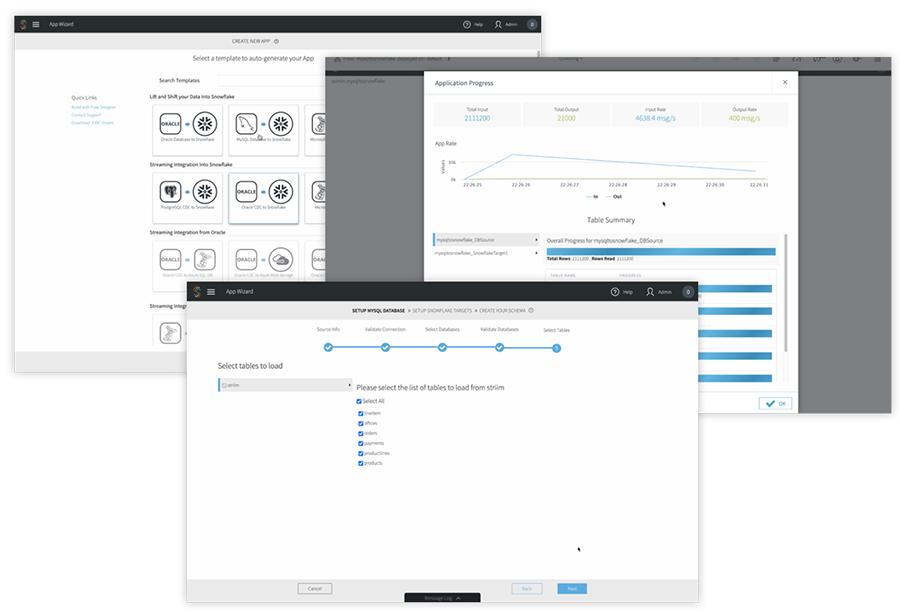900x613 pixels.
Task: Click the notification count badge in the Create New App window
Action: pos(532,24)
